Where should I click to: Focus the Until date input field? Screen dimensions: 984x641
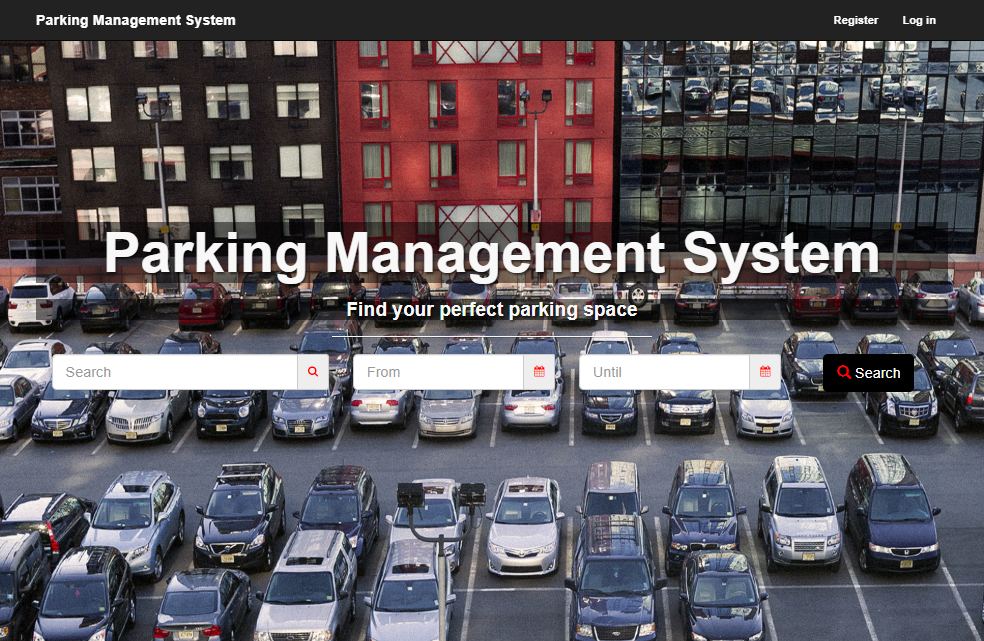coord(664,372)
